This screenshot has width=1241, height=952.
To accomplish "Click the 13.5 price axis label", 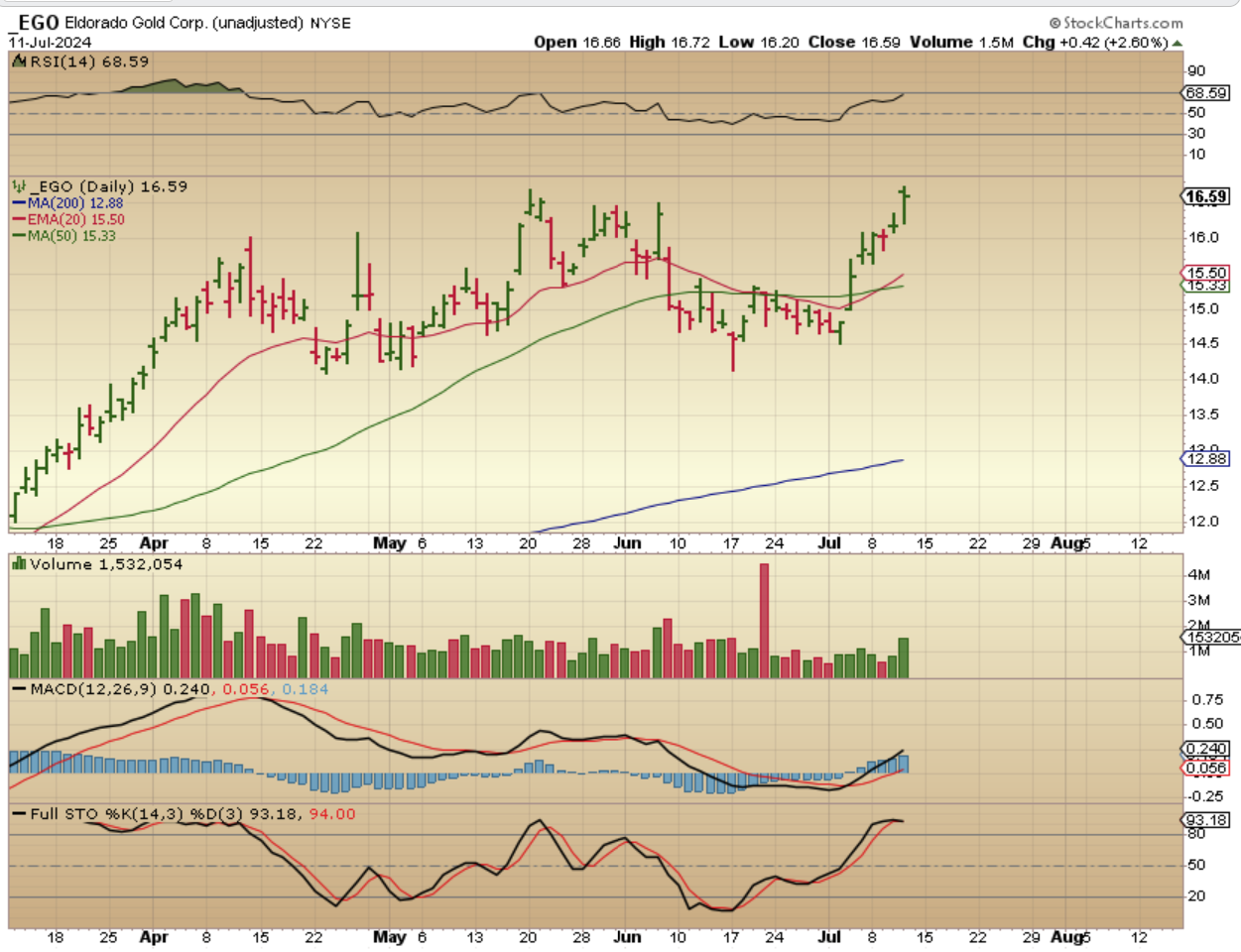I will pyautogui.click(x=1204, y=415).
